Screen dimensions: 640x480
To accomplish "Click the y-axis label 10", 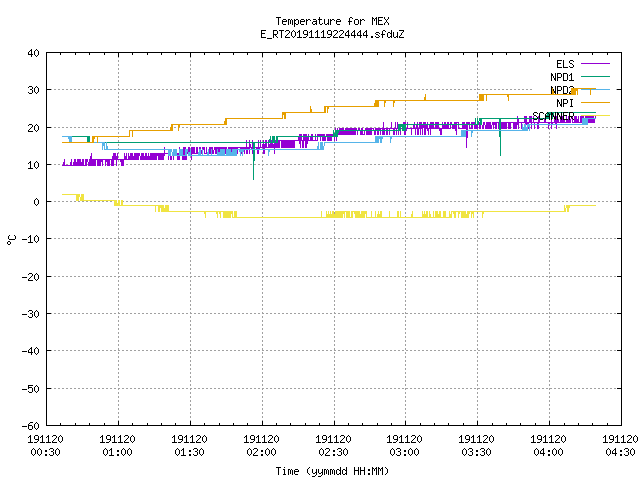I will click(33, 165).
